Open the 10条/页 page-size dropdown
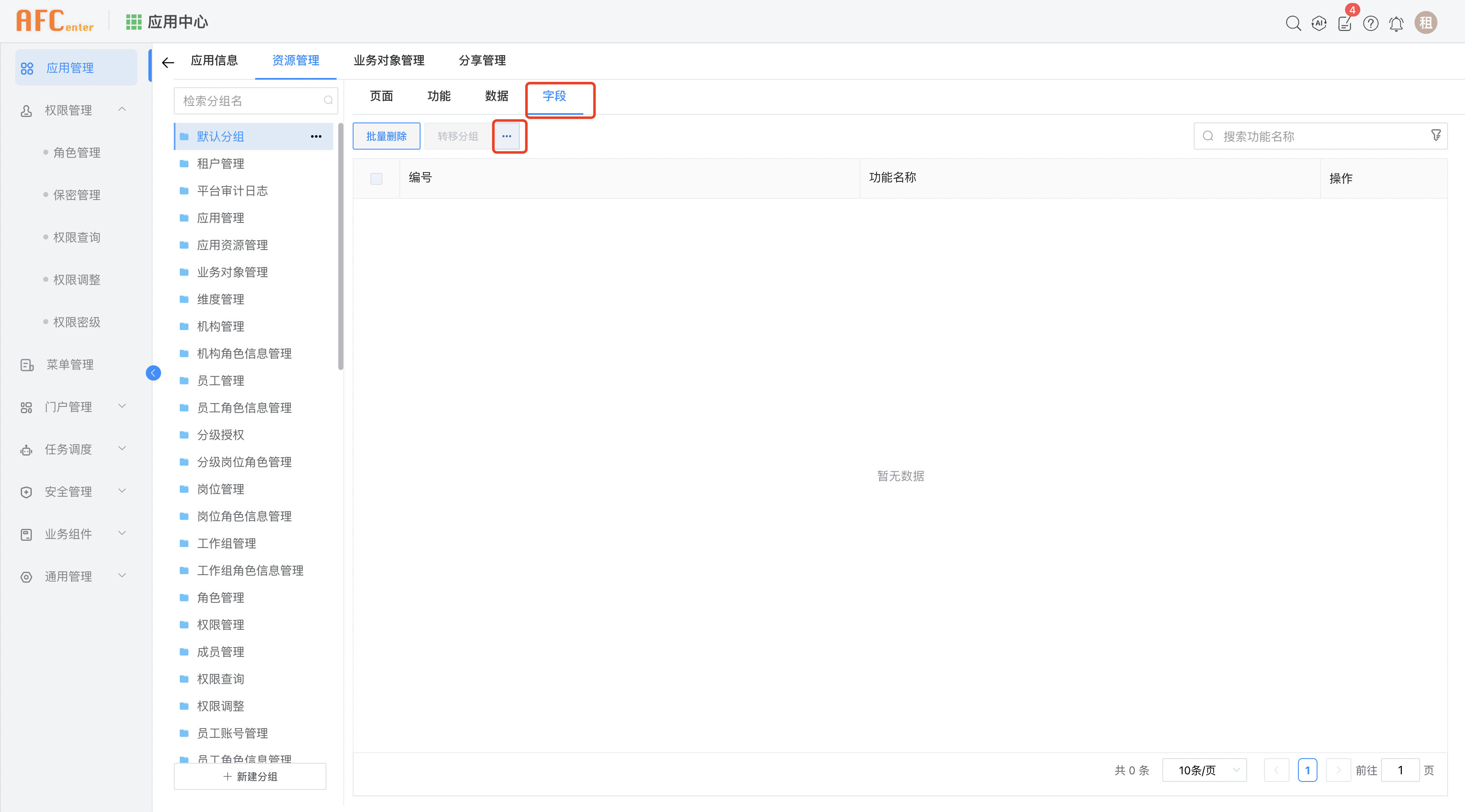1465x812 pixels. click(x=1204, y=770)
